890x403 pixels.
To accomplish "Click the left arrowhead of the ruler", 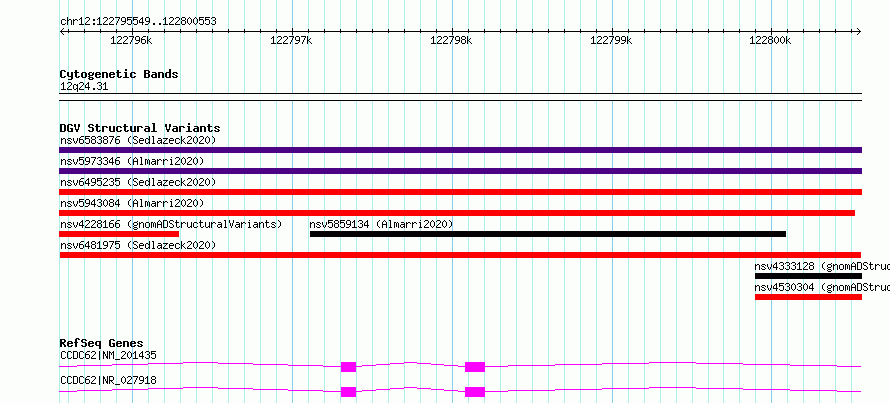I will pyautogui.click(x=62, y=31).
